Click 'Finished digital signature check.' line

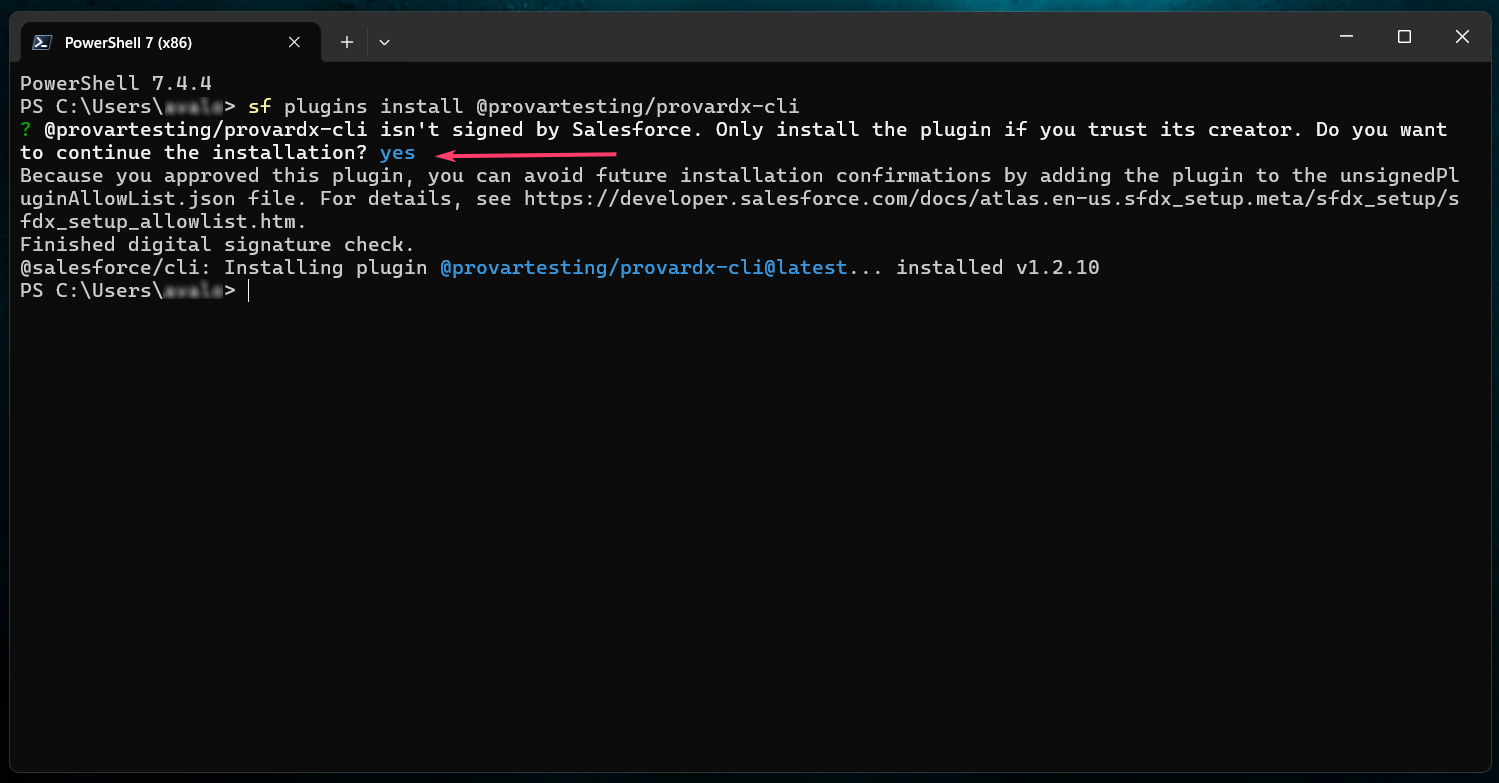click(x=217, y=245)
